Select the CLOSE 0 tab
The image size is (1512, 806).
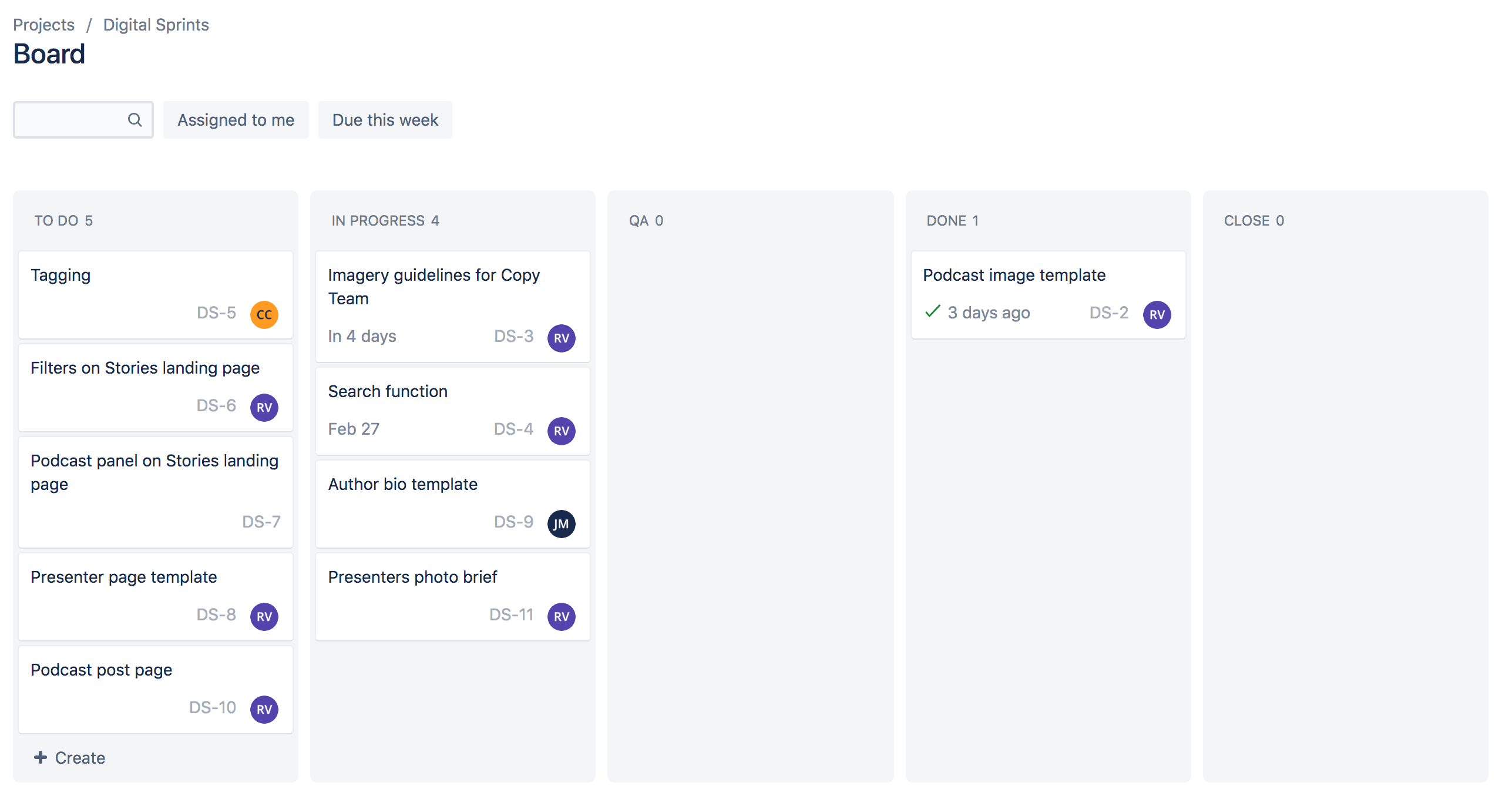coord(1253,220)
